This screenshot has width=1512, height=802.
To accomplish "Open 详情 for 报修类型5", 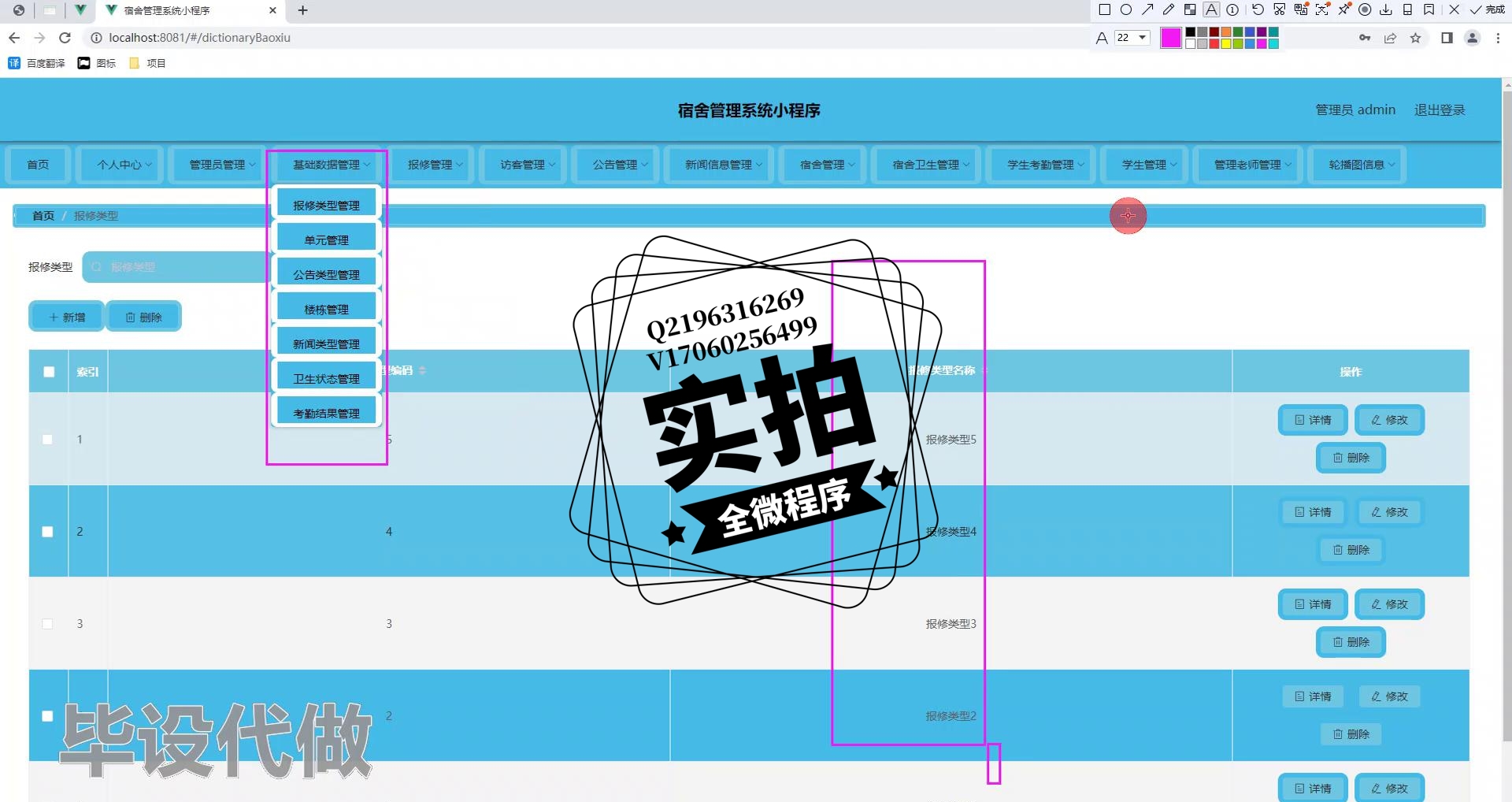I will click(x=1313, y=420).
